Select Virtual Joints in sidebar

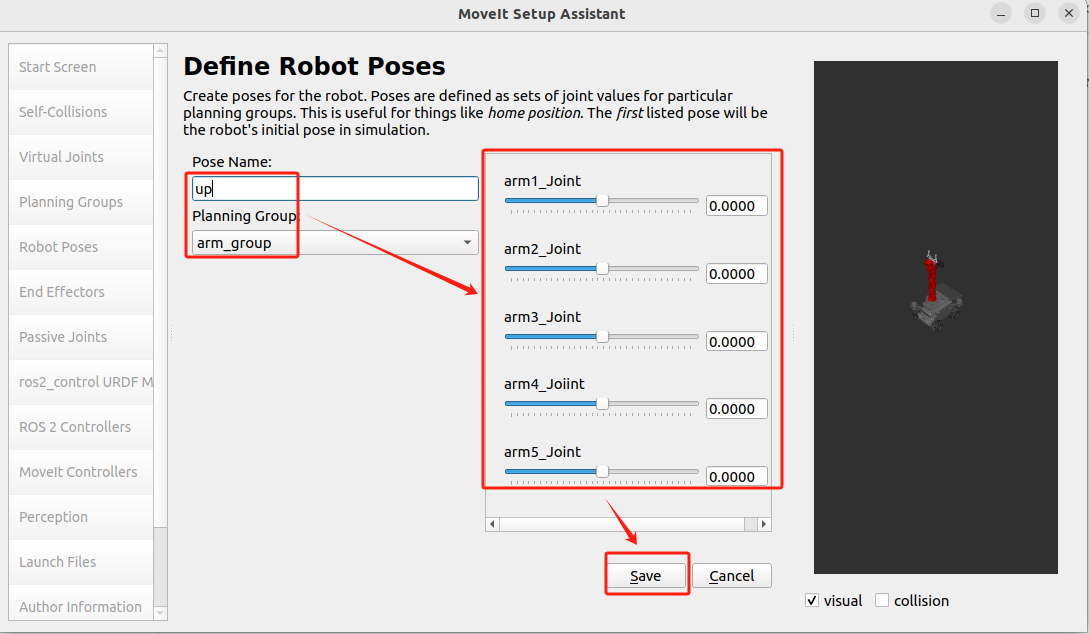click(81, 158)
